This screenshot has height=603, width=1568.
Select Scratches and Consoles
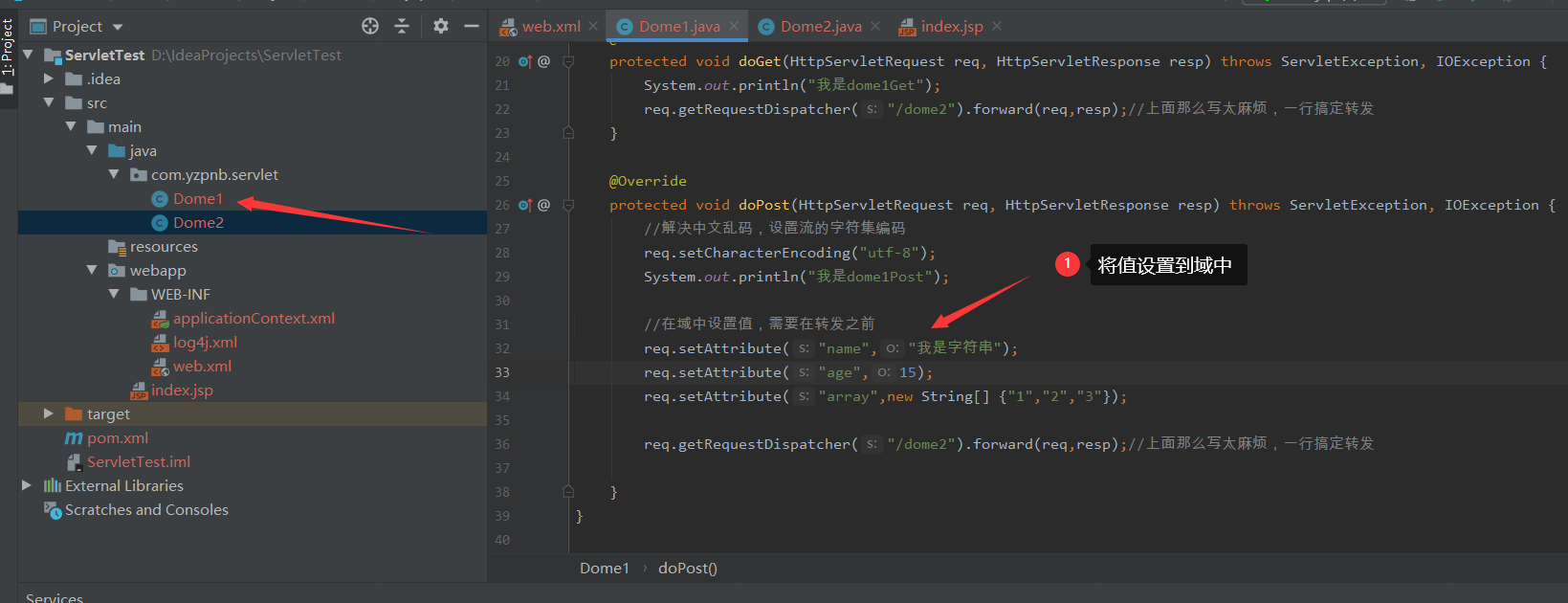146,509
